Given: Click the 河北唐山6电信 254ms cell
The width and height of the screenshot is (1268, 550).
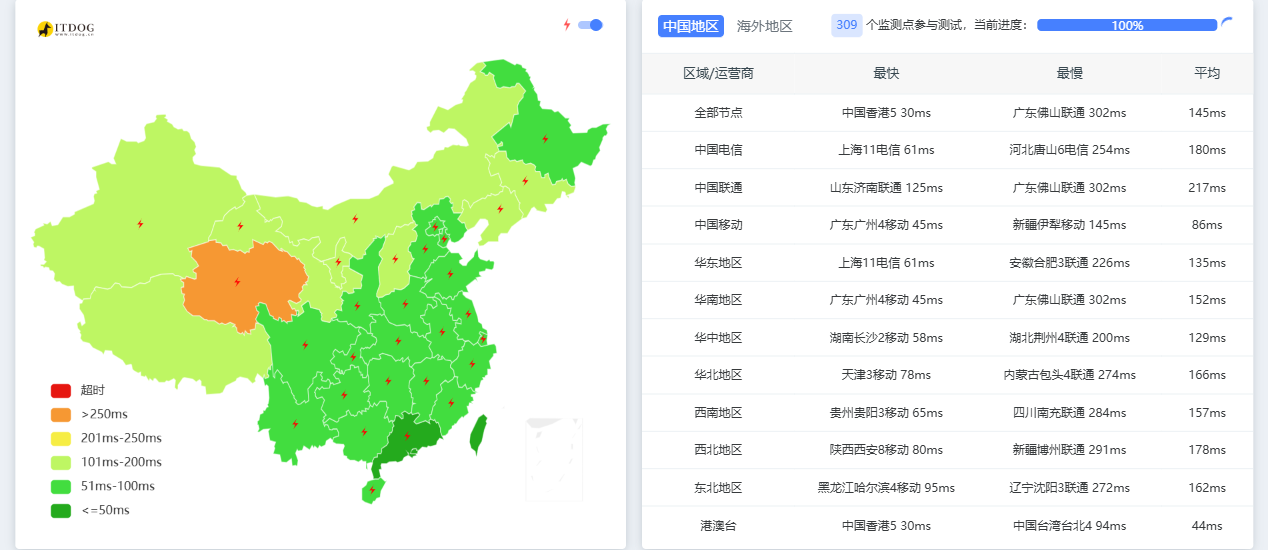Looking at the screenshot, I should click(x=1070, y=150).
